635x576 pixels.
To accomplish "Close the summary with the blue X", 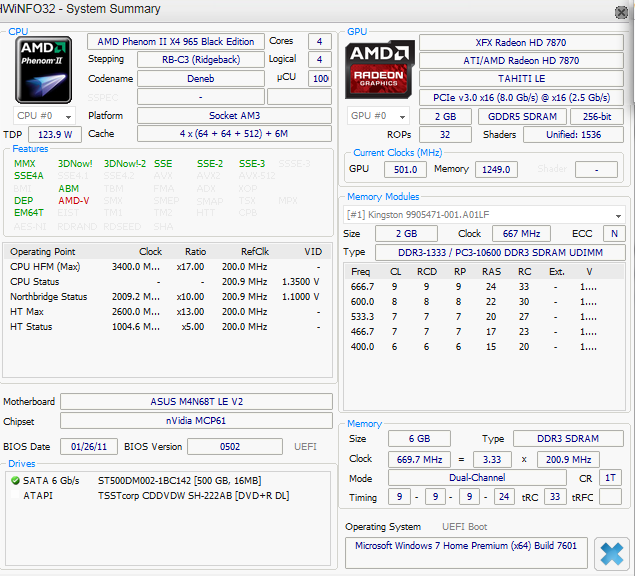I will tap(611, 553).
